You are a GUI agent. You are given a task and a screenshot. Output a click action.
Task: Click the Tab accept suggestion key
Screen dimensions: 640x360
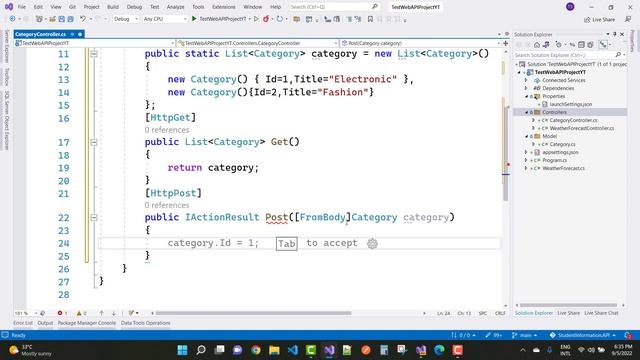point(287,244)
